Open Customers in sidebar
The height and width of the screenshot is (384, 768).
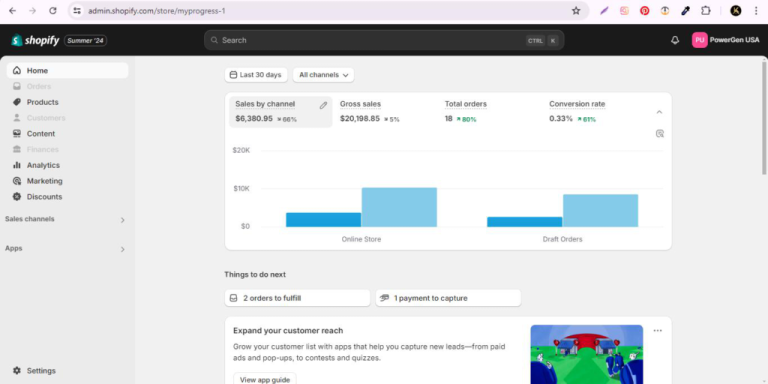point(68,118)
